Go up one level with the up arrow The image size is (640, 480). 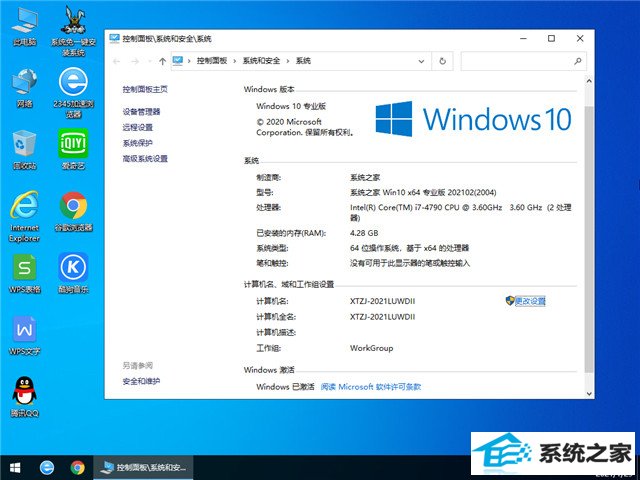[162, 61]
